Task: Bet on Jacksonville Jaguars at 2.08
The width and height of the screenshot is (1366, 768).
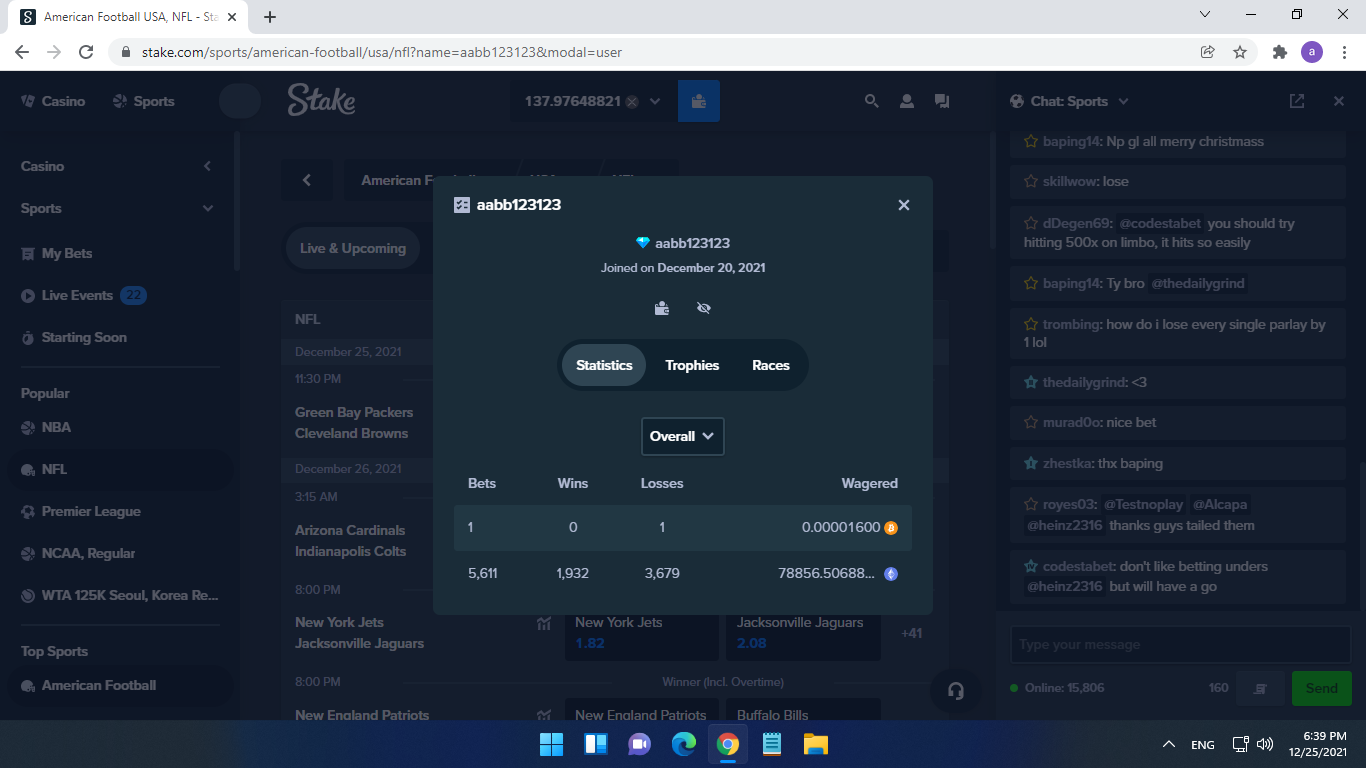Action: click(x=803, y=633)
